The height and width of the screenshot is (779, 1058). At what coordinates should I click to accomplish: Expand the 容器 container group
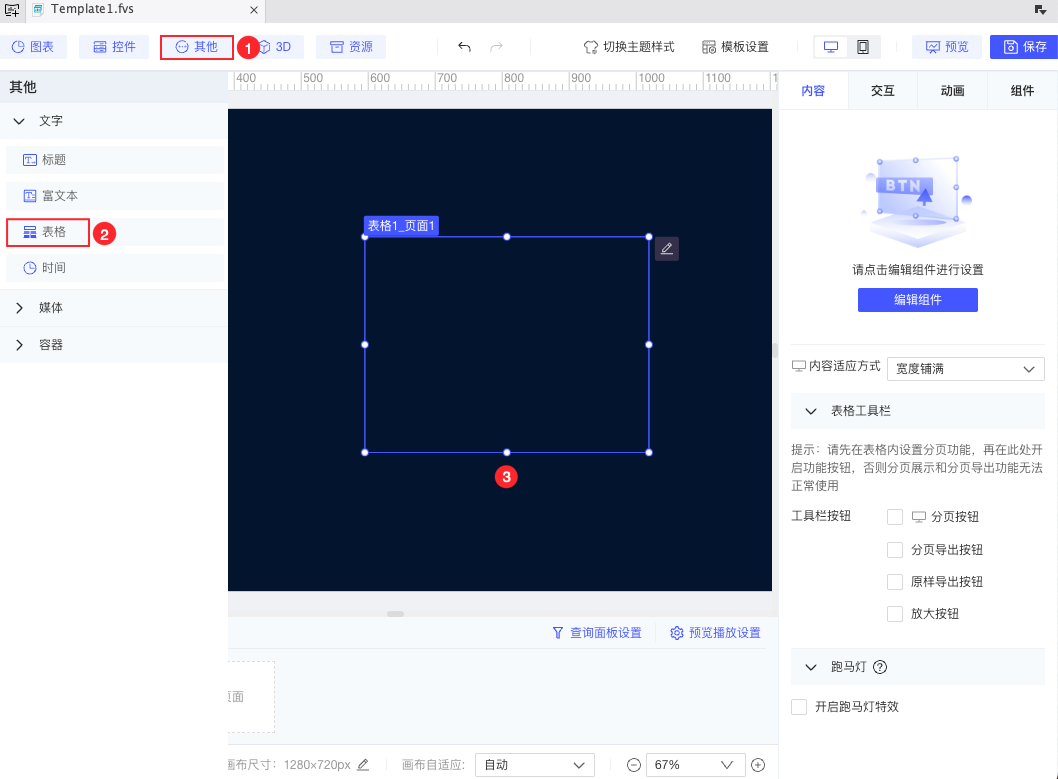coord(20,345)
